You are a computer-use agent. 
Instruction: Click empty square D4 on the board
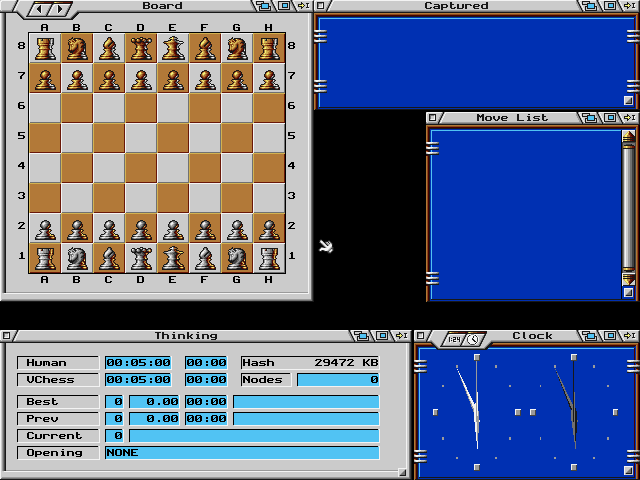140,168
